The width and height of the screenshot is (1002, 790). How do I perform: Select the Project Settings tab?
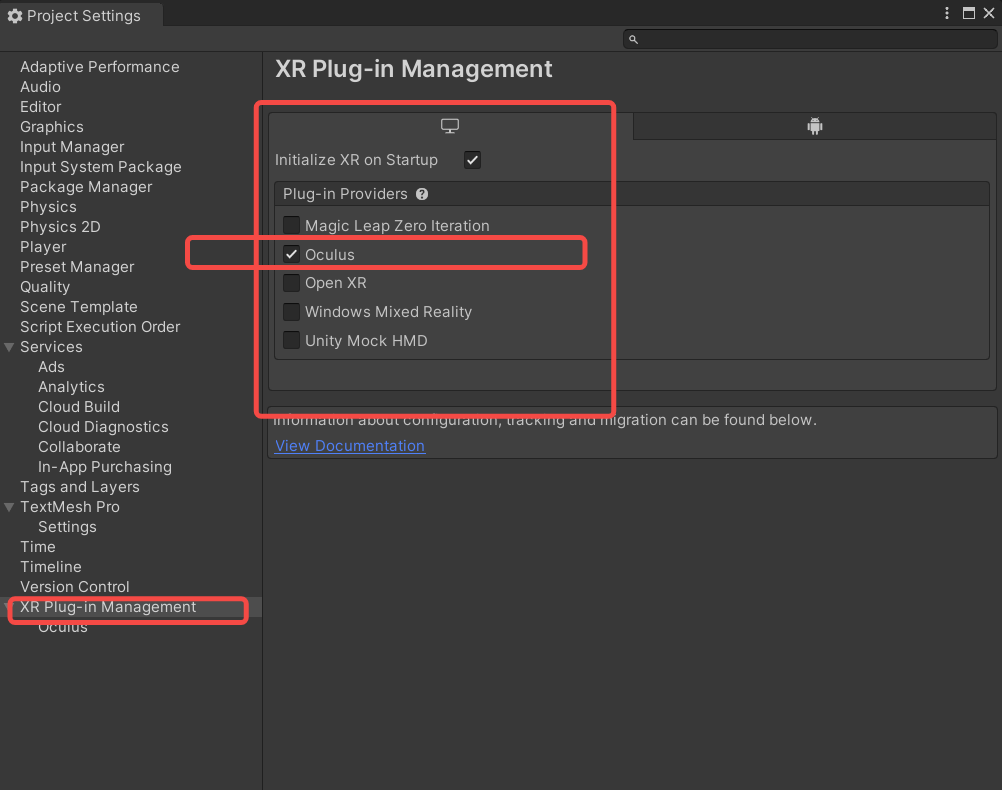click(x=82, y=16)
